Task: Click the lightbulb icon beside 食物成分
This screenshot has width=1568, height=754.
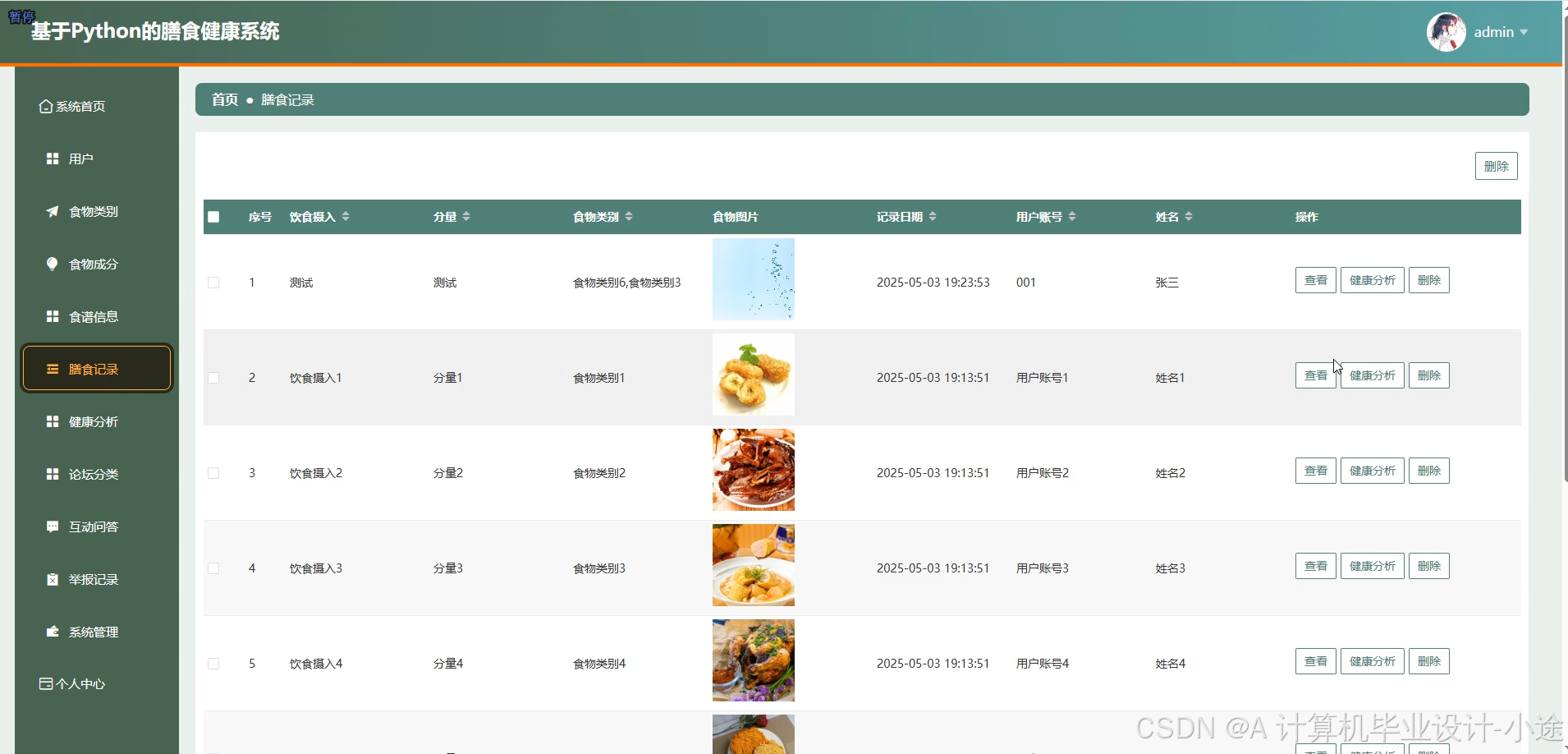Action: point(53,264)
